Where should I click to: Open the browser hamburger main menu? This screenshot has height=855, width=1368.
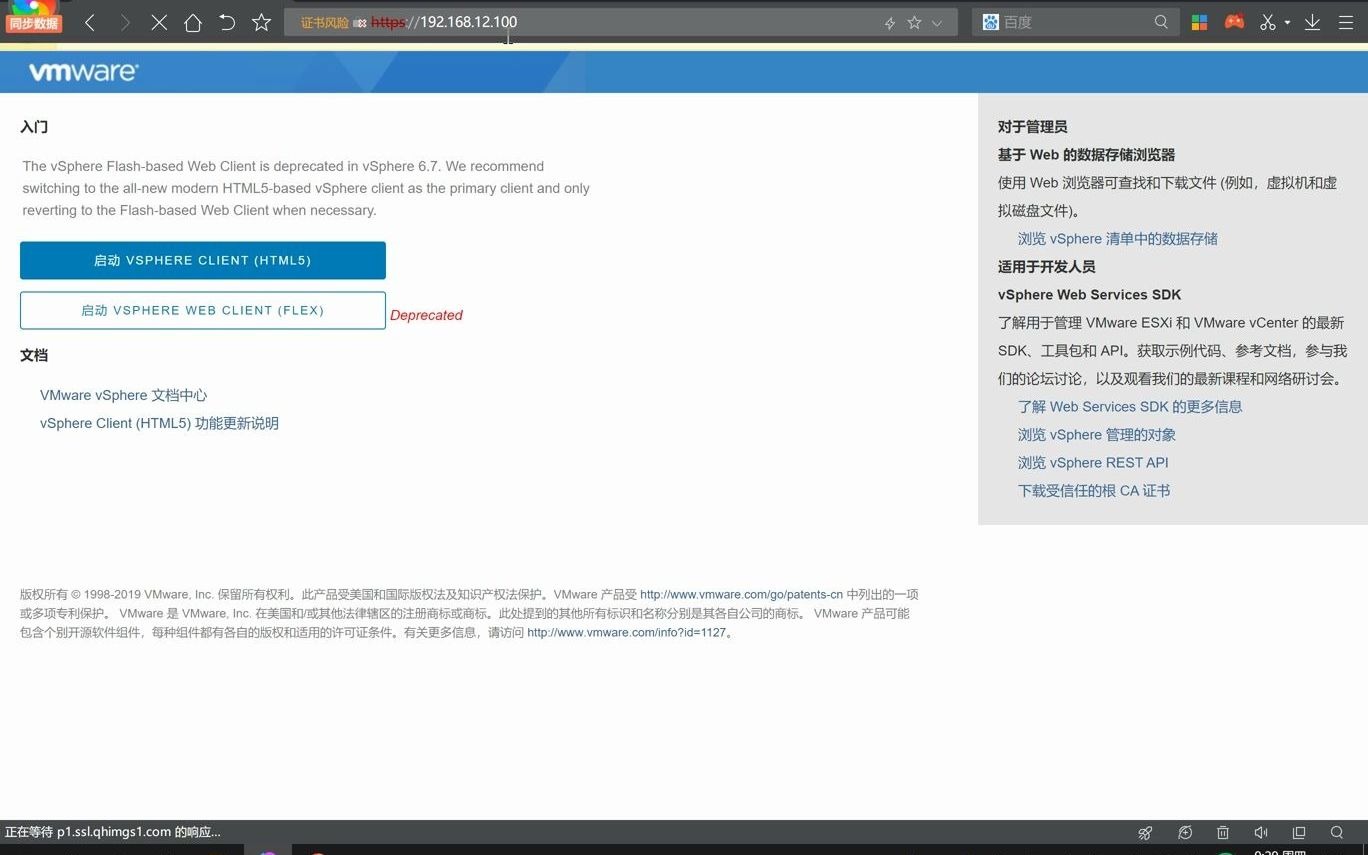click(1346, 22)
